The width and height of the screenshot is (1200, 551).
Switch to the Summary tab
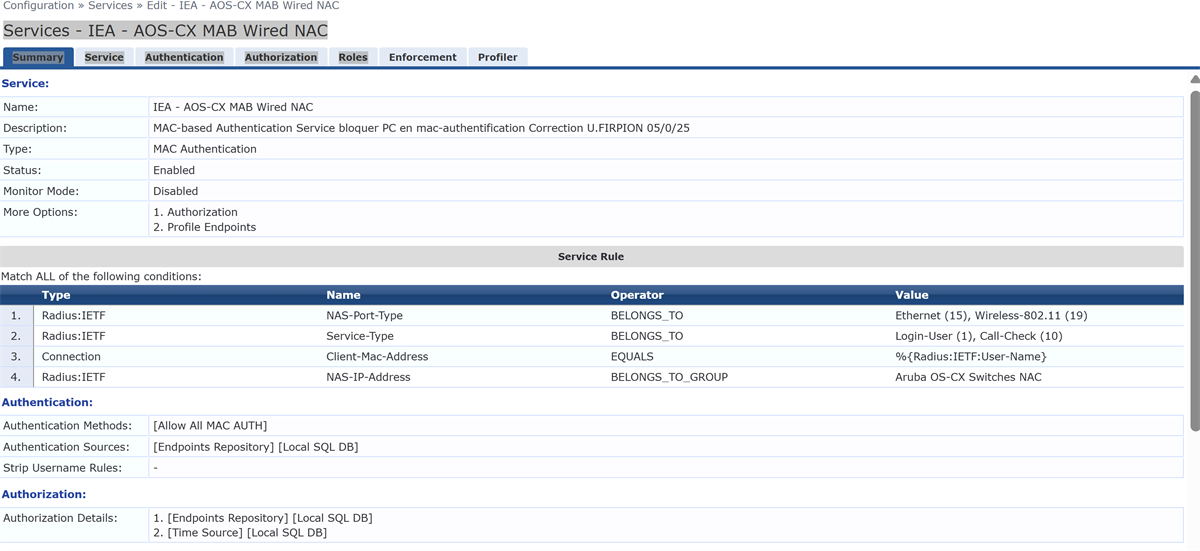pos(38,57)
